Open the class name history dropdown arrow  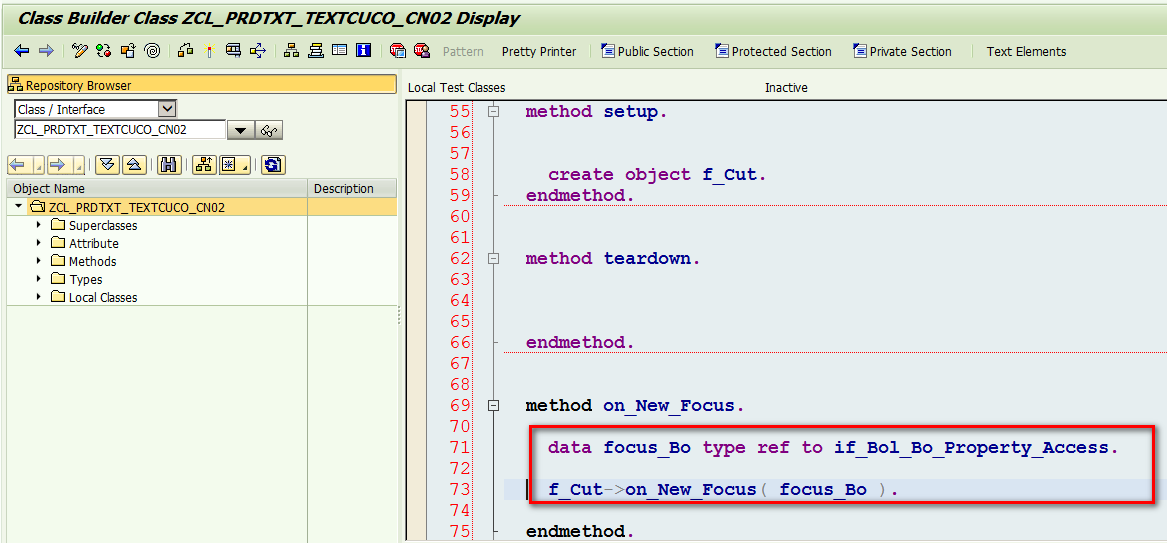pos(240,130)
